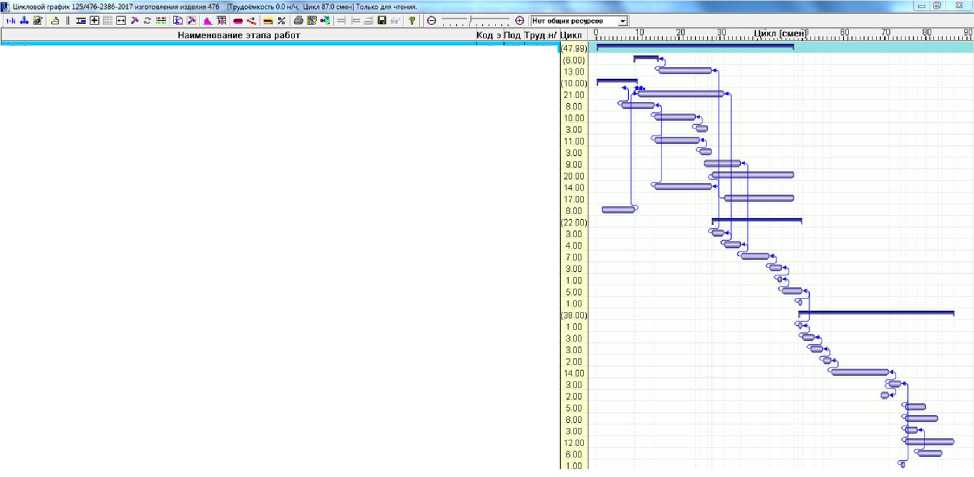Click the Gantt bar in the 14.00 row near 70
The height and width of the screenshot is (477, 974).
pos(859,372)
